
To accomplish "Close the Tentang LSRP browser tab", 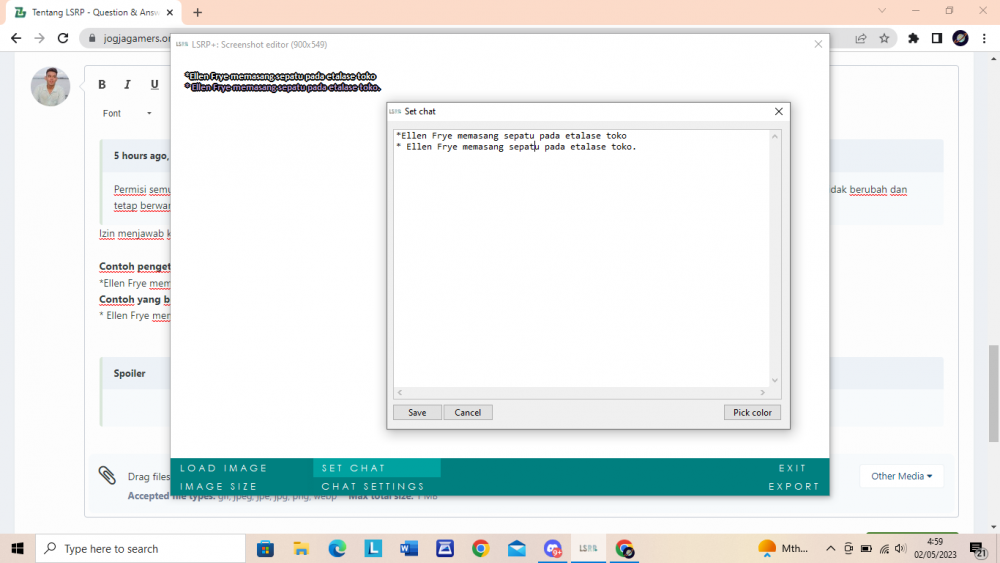I will point(170,12).
